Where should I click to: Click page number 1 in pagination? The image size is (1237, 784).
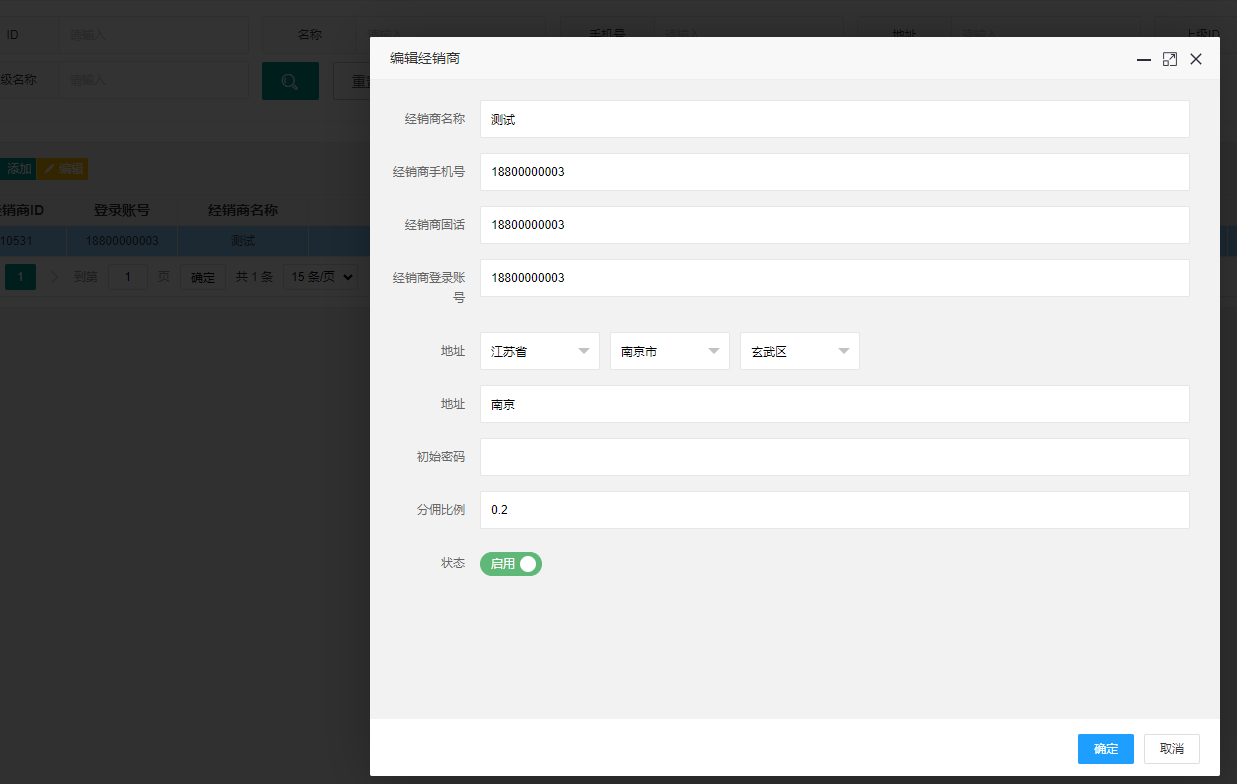tap(20, 277)
